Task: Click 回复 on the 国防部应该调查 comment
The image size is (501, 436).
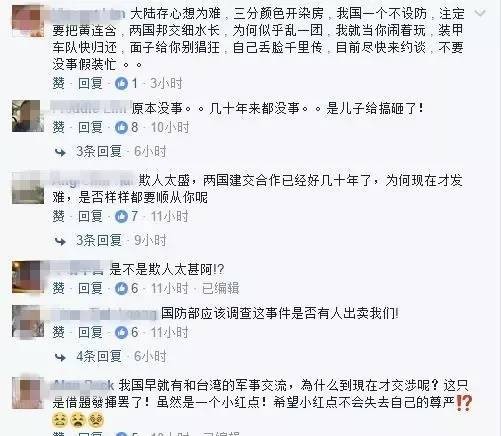Action: pos(90,332)
